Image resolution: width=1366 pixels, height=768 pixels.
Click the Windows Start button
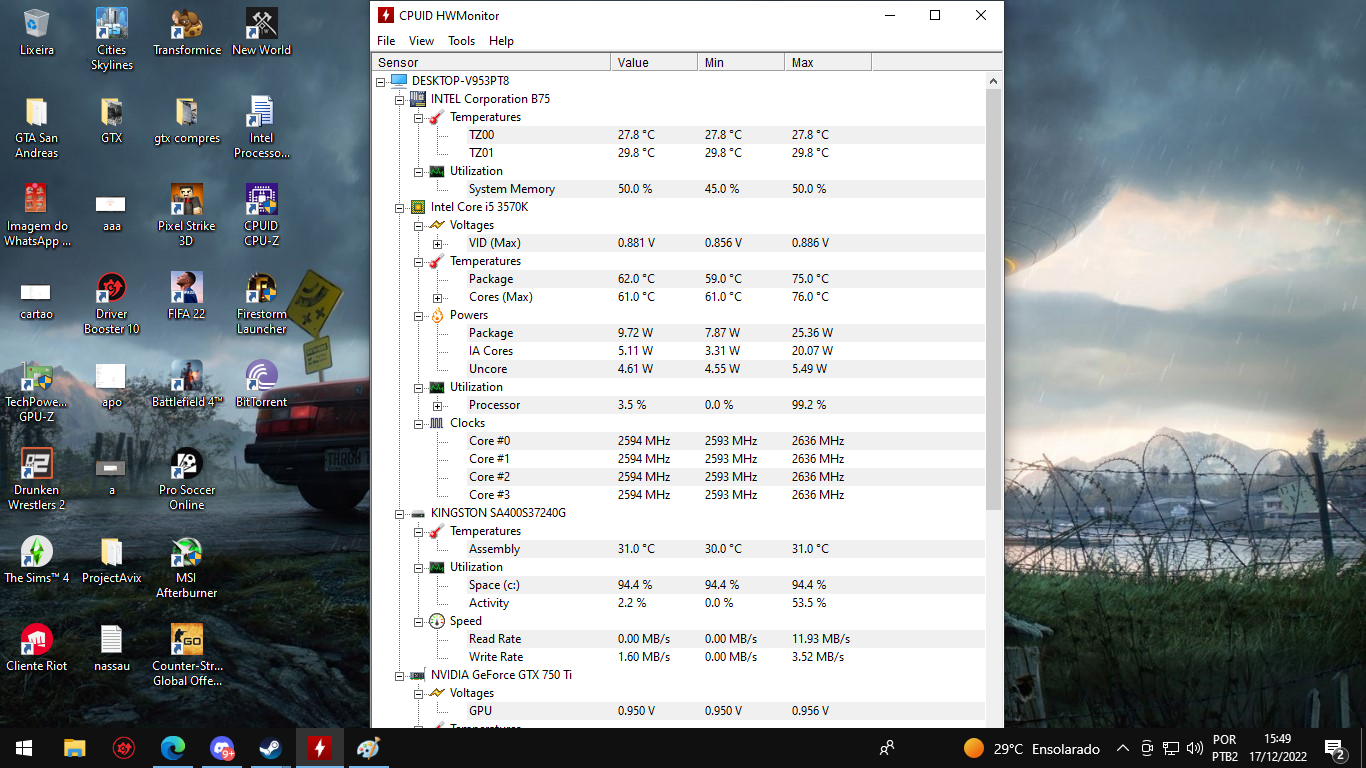pos(24,747)
